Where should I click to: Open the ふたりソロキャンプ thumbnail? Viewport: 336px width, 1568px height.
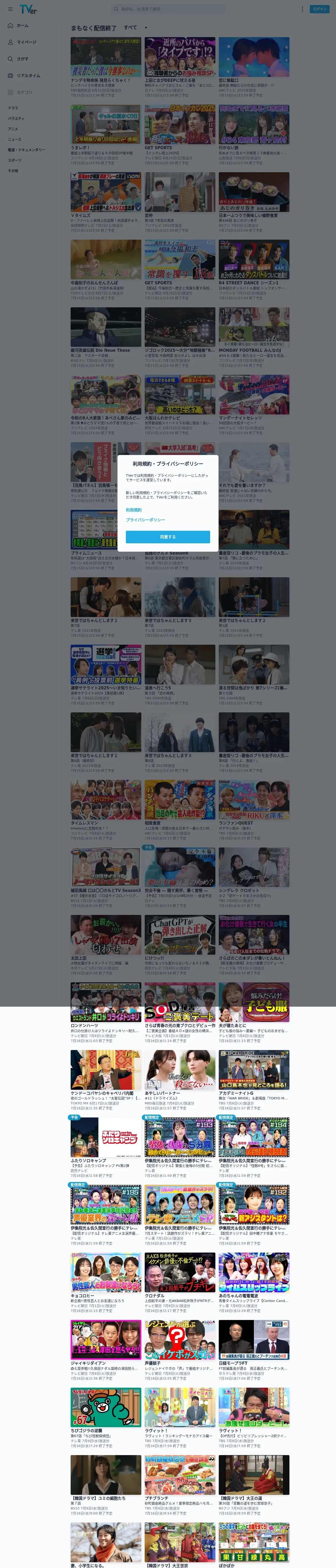(105, 1137)
